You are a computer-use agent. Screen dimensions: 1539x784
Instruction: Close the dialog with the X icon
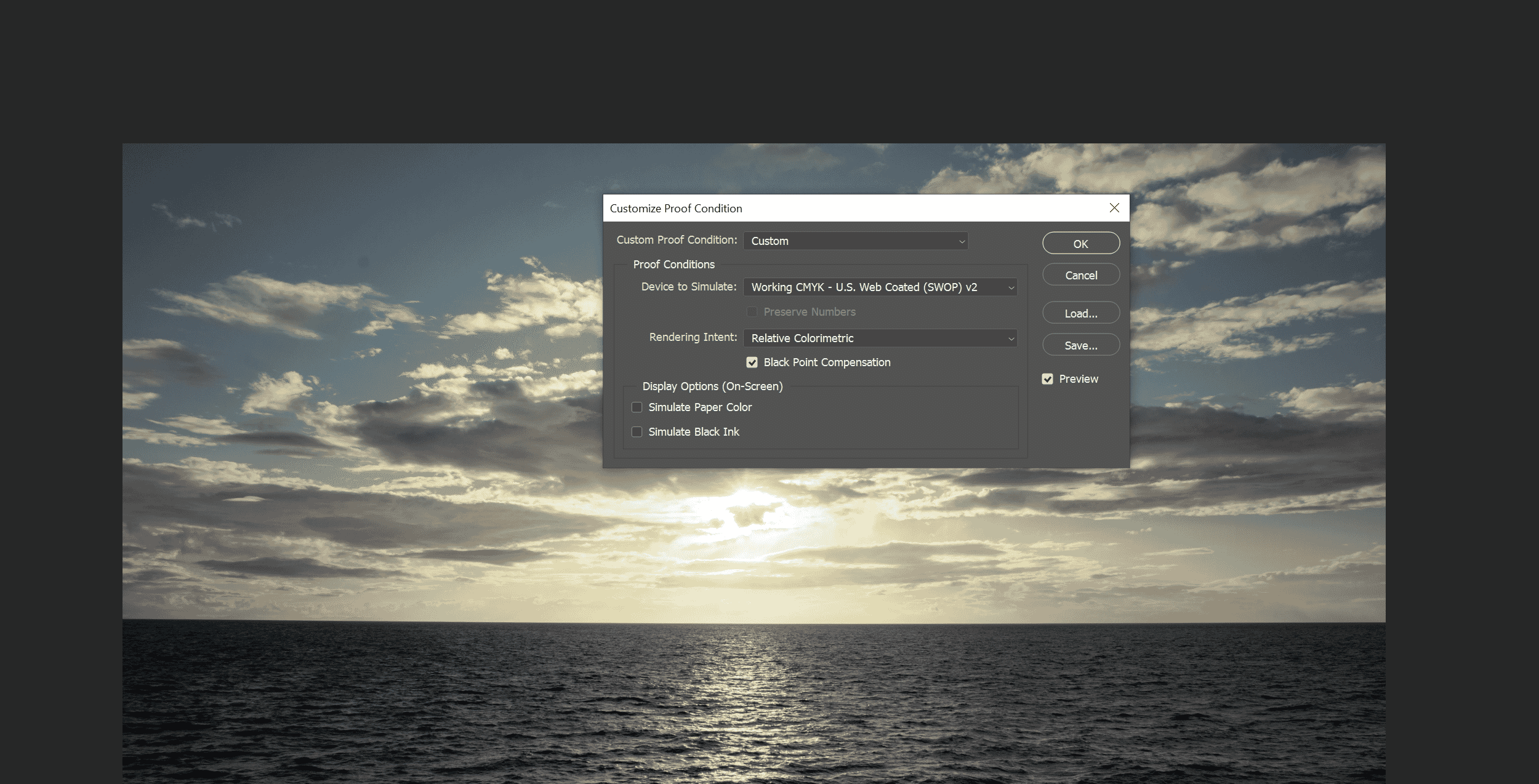(x=1115, y=208)
